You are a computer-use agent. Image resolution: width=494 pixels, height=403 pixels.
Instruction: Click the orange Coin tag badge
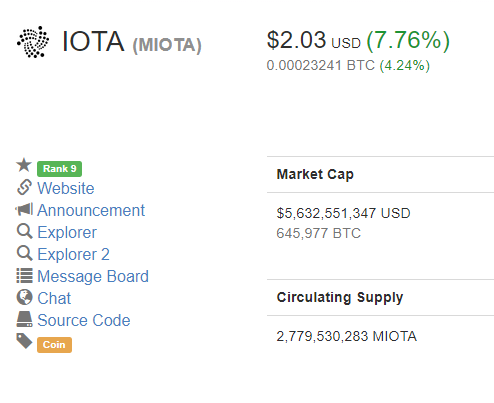tap(54, 345)
